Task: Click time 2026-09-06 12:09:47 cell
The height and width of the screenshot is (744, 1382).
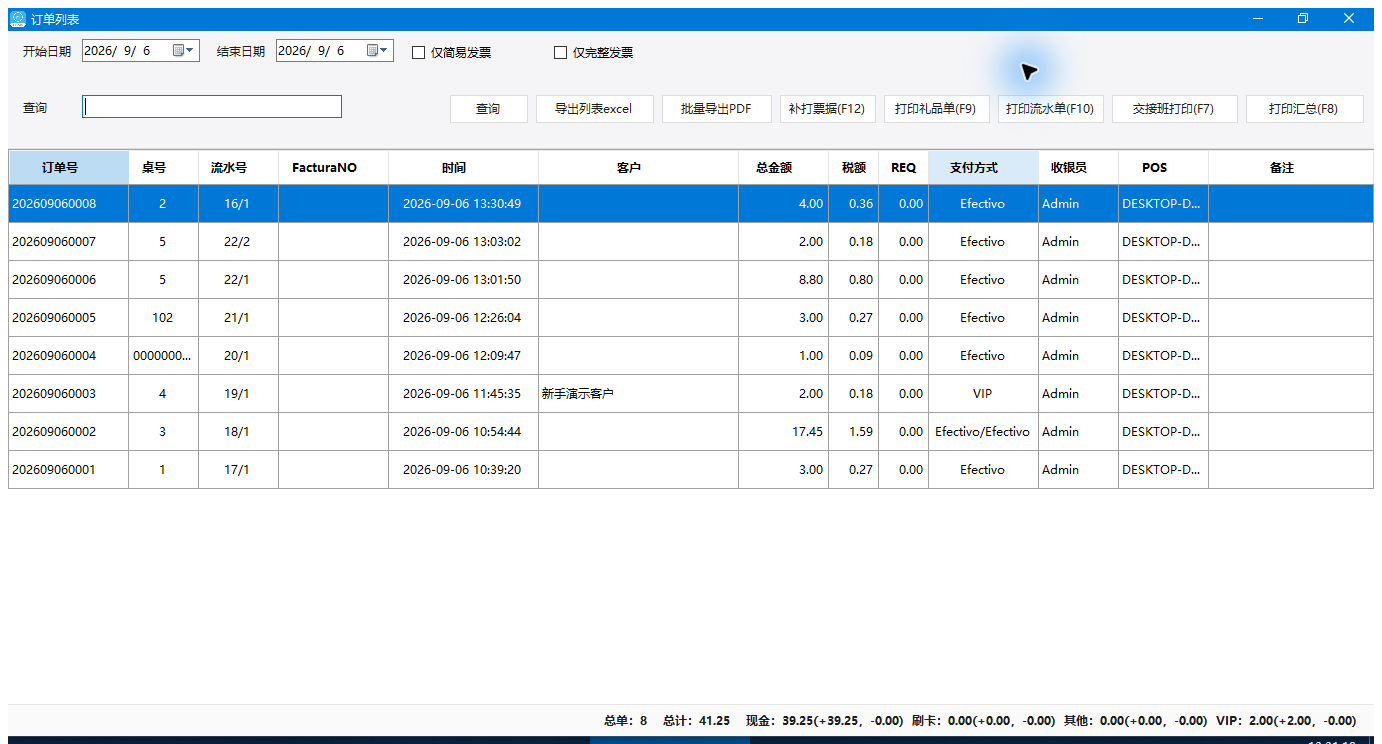Action: point(464,355)
